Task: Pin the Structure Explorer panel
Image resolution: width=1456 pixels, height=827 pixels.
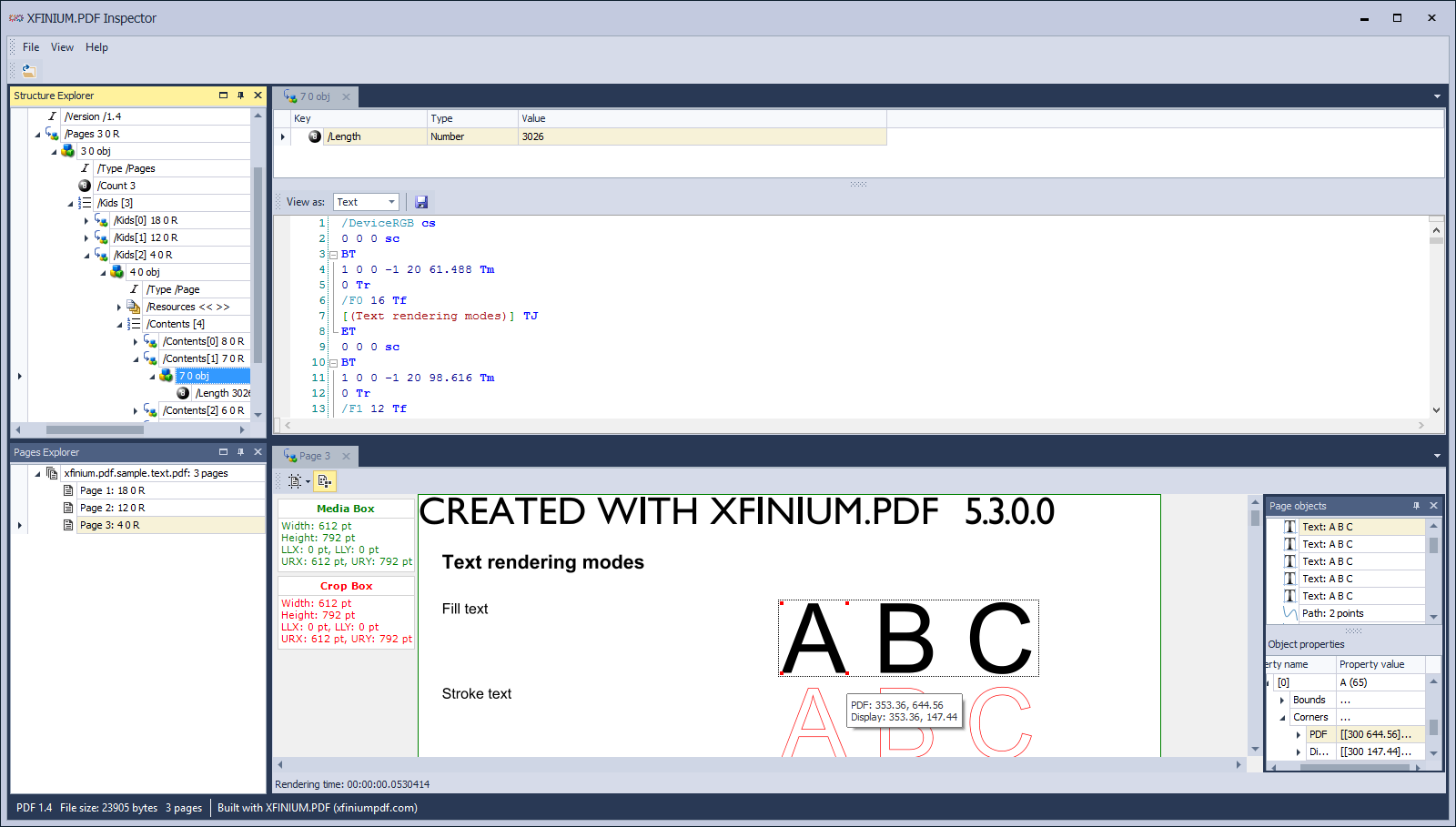Action: (240, 96)
